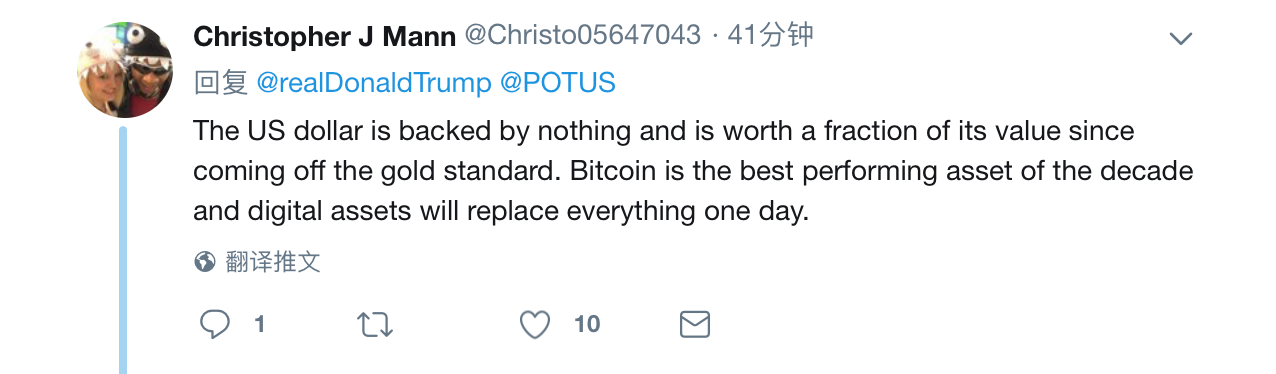The width and height of the screenshot is (1276, 374).
Task: Click the 回复 label before the mentions
Action: [220, 83]
